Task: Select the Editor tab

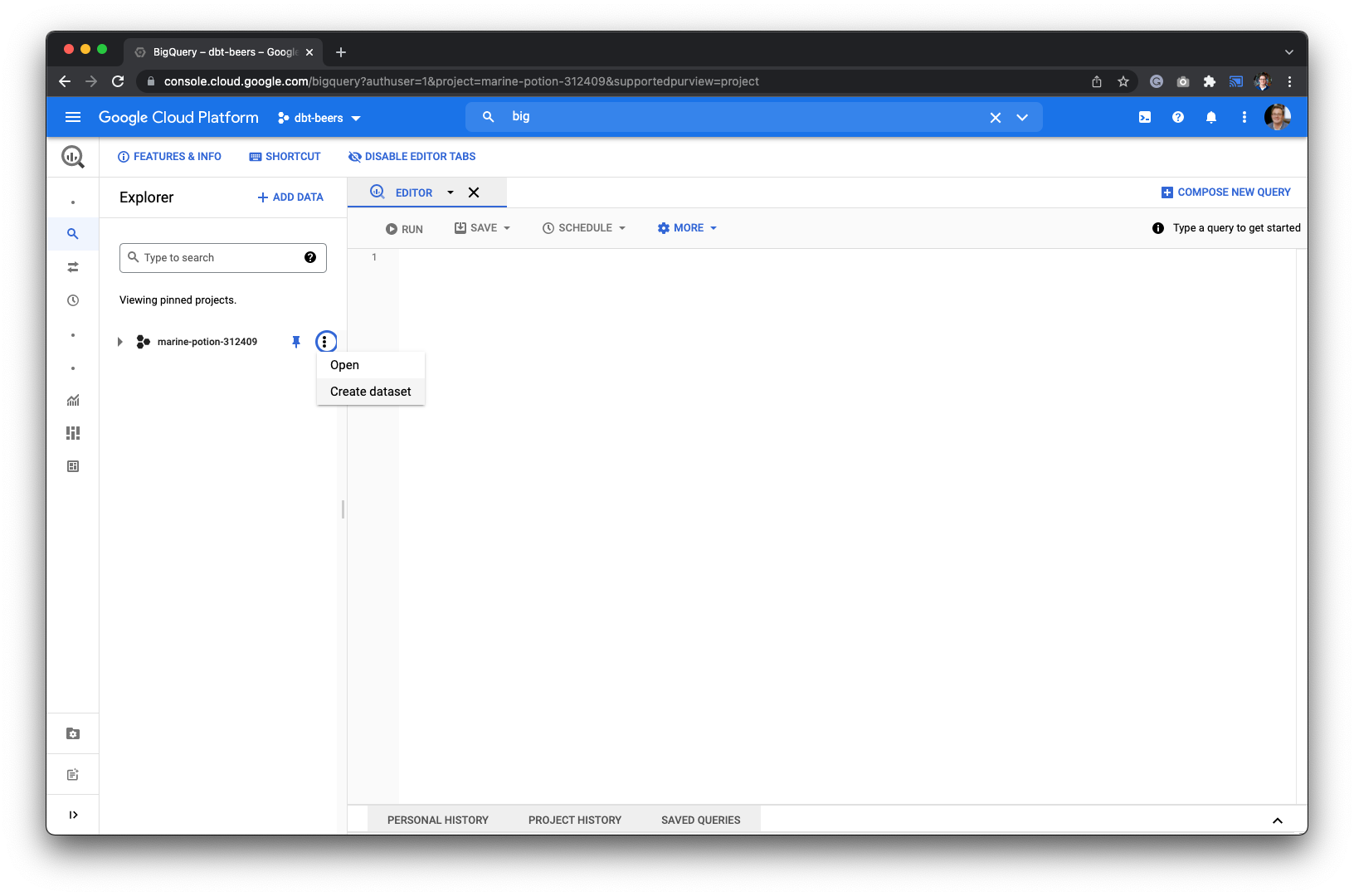Action: tap(413, 192)
